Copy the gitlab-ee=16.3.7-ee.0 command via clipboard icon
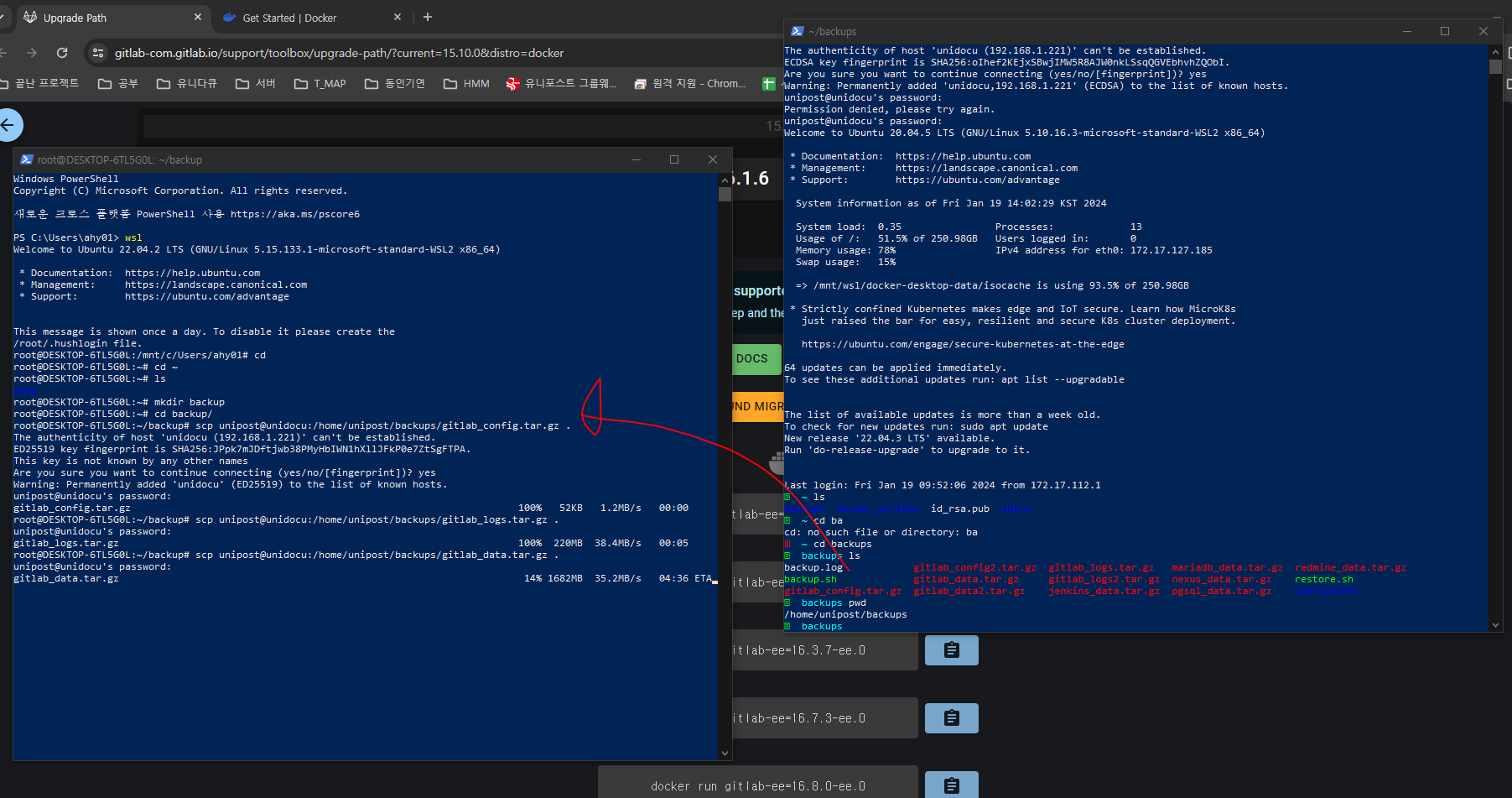The image size is (1512, 798). [952, 650]
